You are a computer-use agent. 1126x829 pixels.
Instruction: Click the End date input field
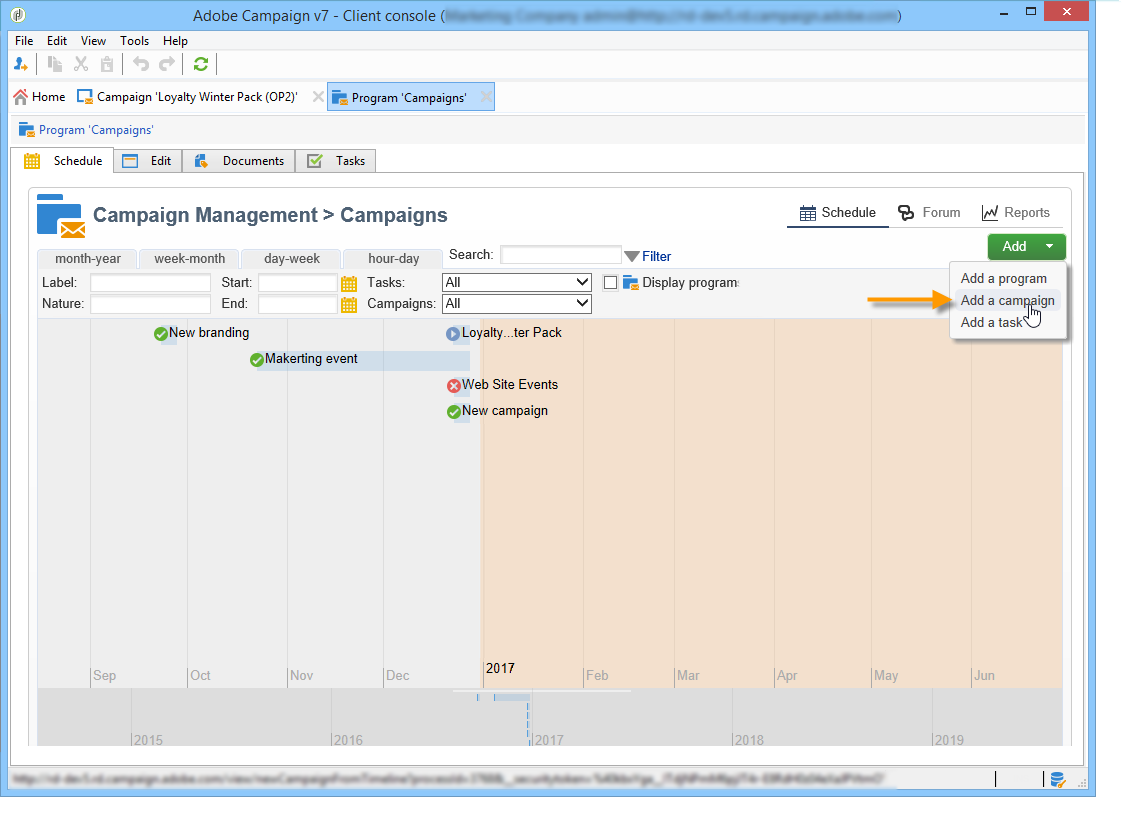click(297, 304)
